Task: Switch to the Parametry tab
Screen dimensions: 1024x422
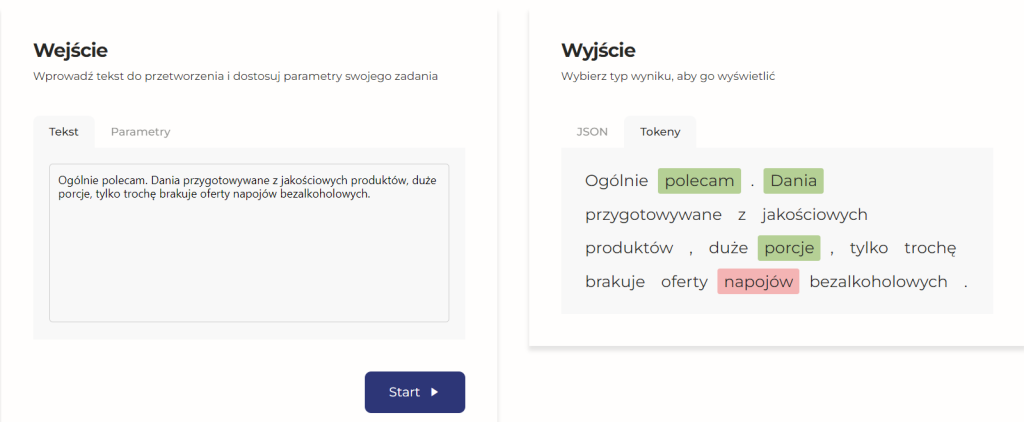Action: click(x=140, y=131)
